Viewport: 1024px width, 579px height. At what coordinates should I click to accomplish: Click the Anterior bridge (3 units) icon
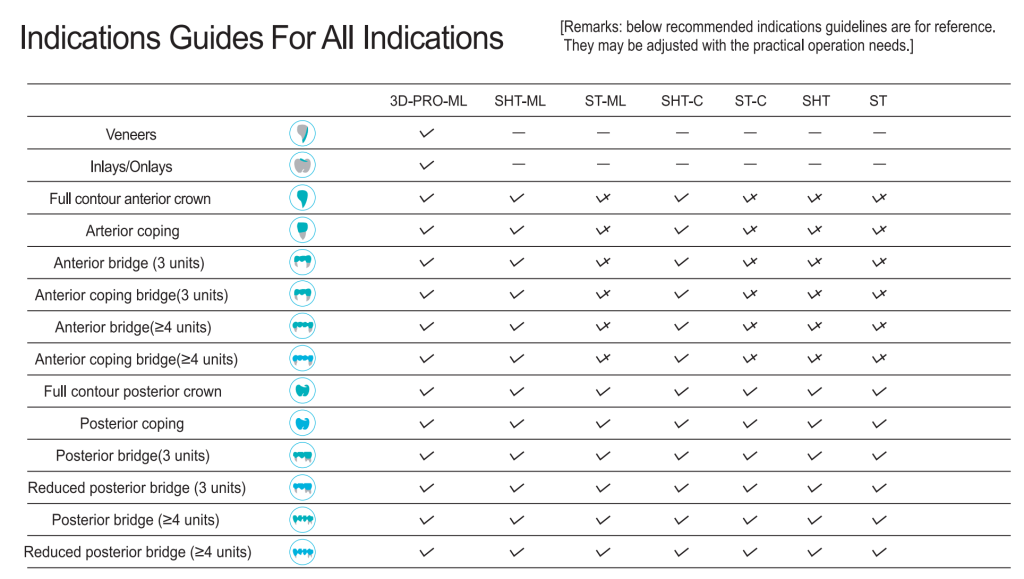[302, 263]
